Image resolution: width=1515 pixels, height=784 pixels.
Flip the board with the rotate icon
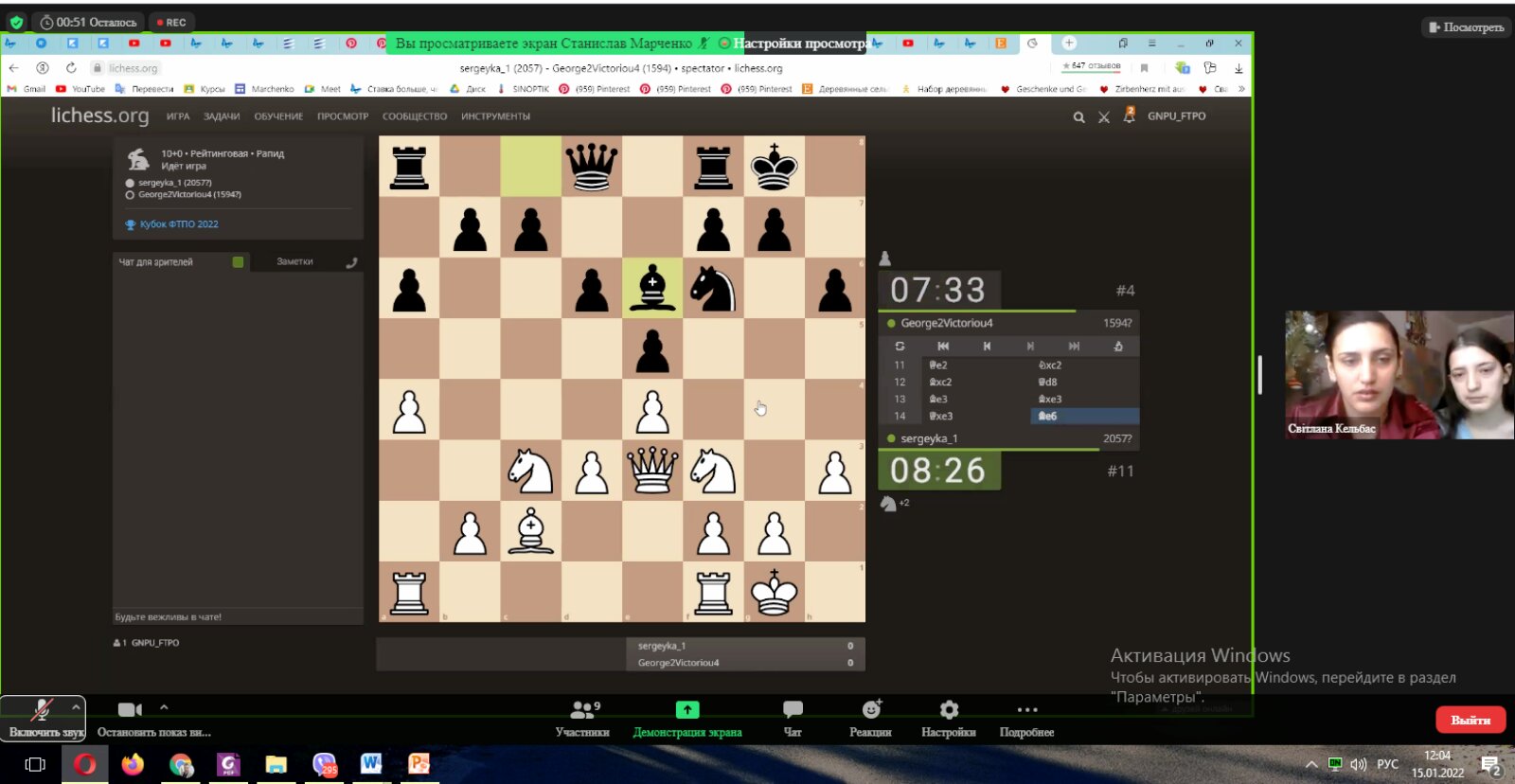[900, 347]
